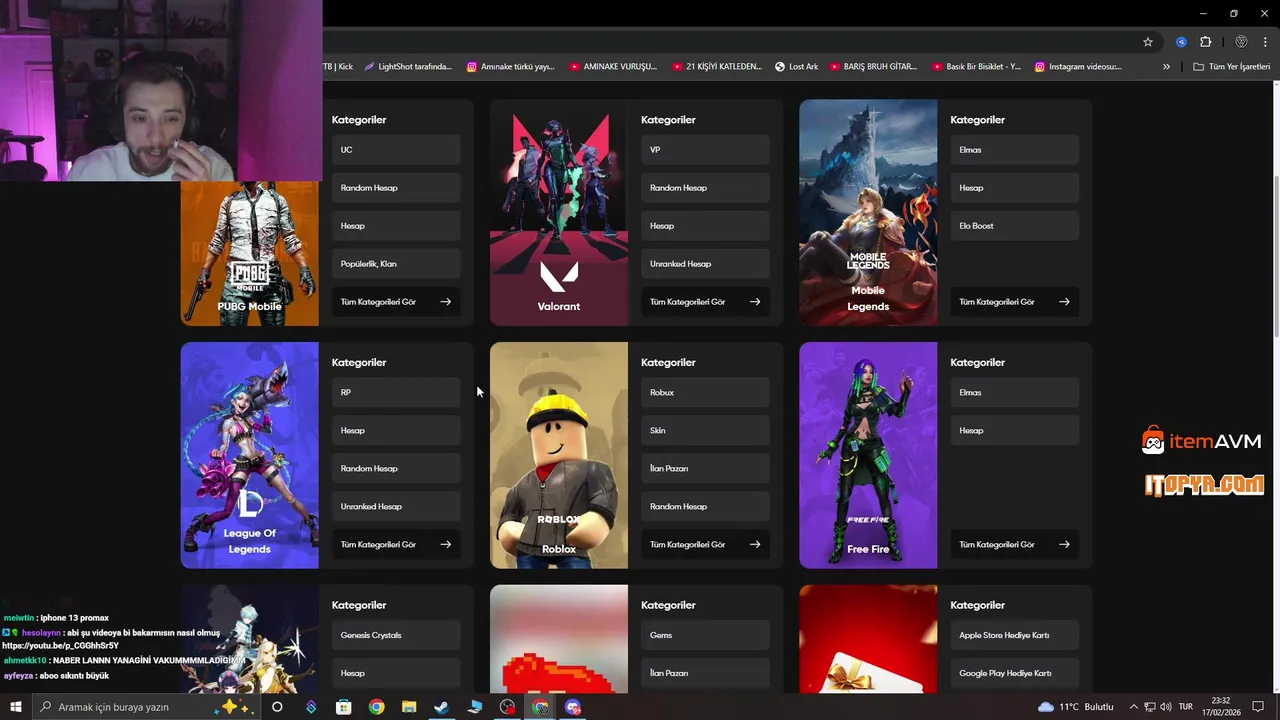Image resolution: width=1280 pixels, height=720 pixels.
Task: Select Elo Boost under Mobile Legends
Action: click(1014, 226)
